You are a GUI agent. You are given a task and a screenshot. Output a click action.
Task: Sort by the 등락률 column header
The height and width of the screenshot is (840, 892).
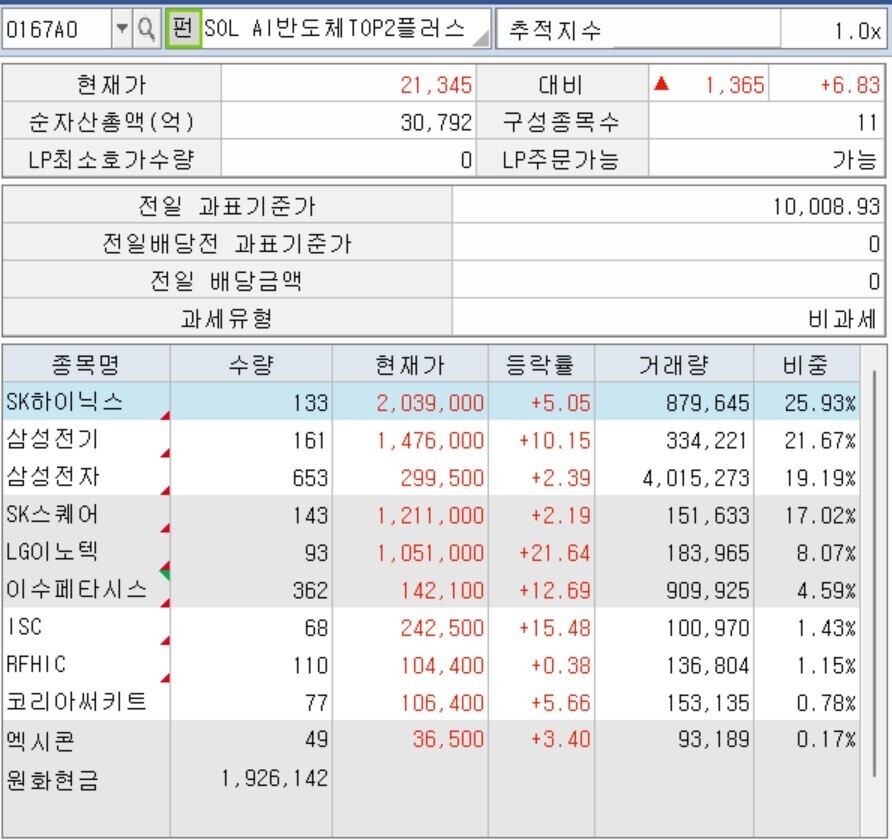click(x=541, y=364)
